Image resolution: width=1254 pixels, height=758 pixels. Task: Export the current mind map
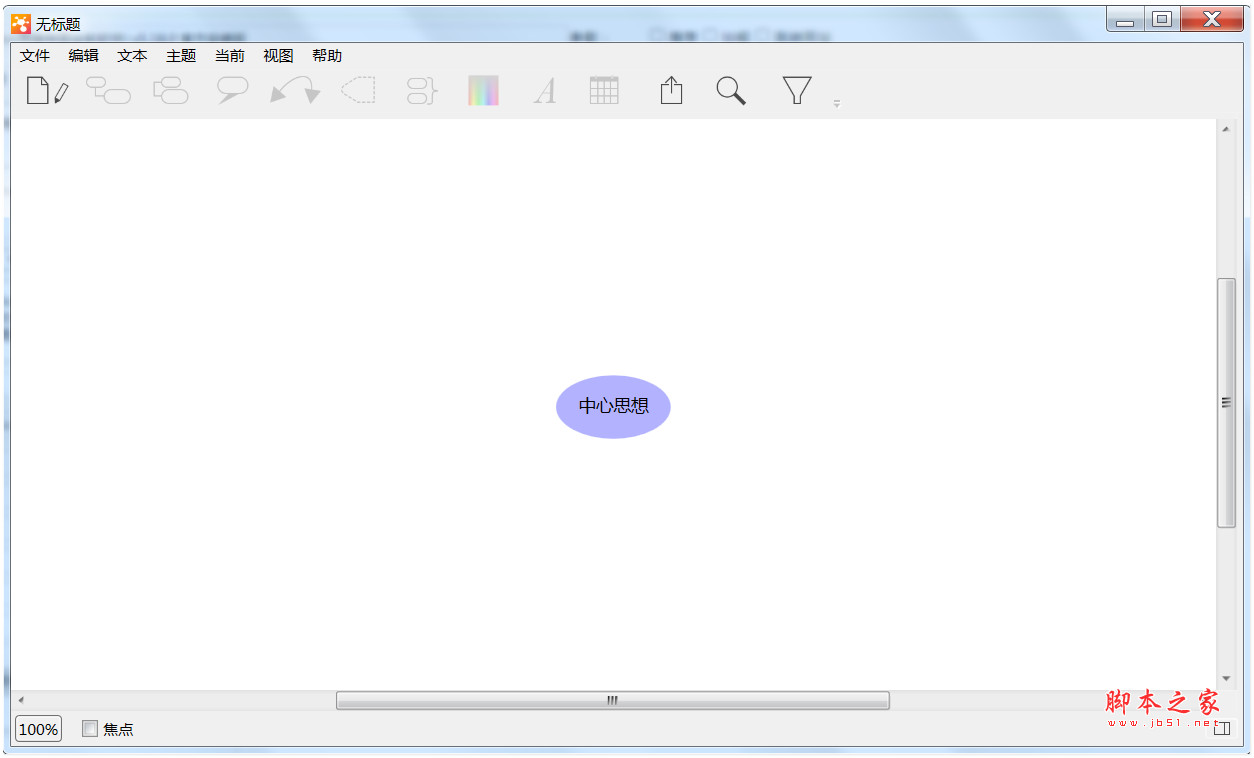coord(670,90)
